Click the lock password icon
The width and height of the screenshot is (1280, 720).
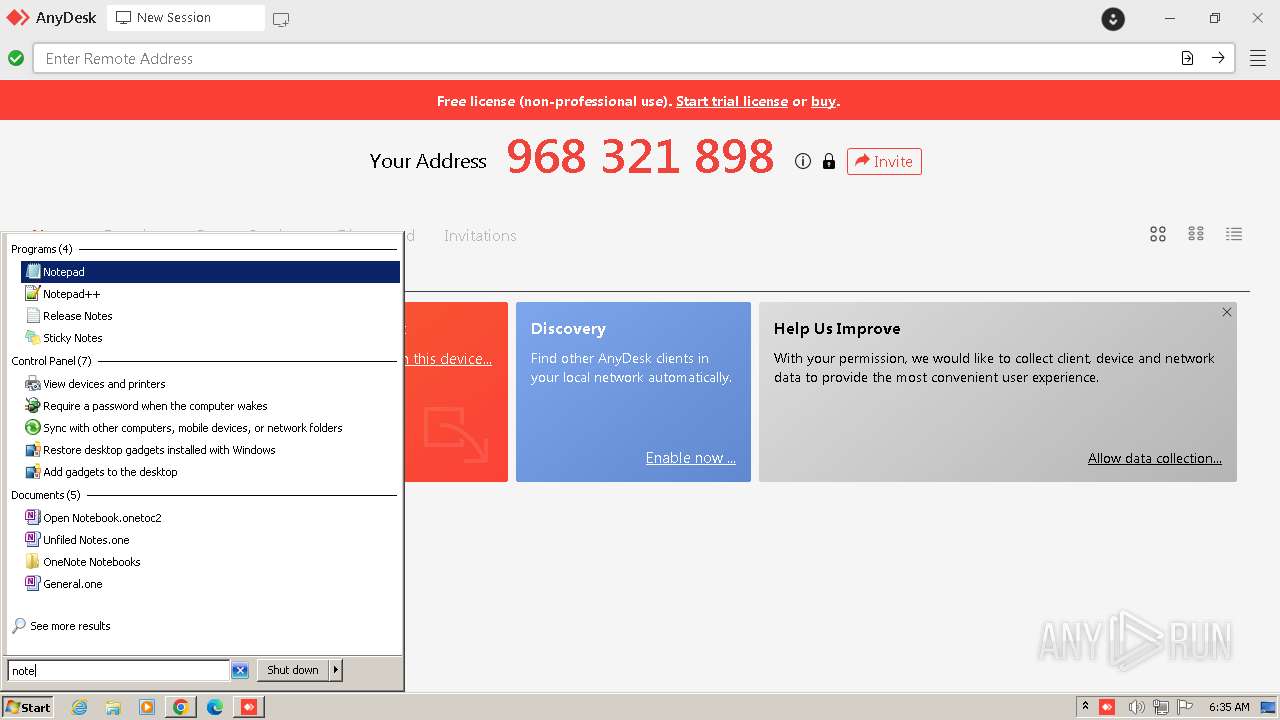pos(828,161)
